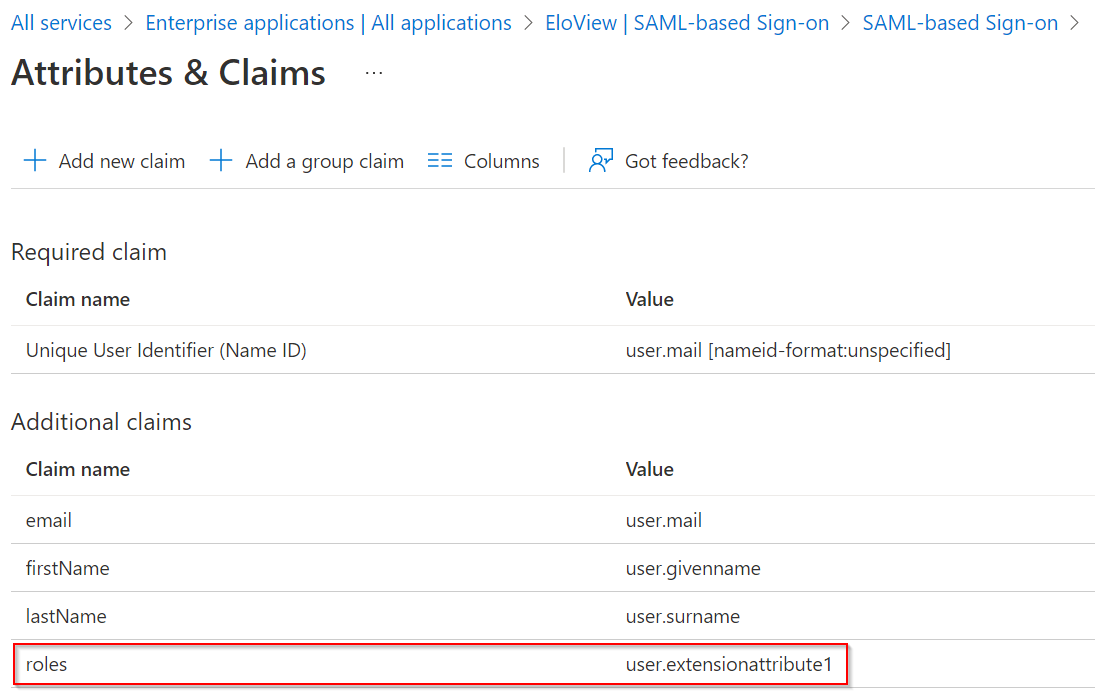Select the user.mail value in email row
The width and height of the screenshot is (1095, 697).
pos(663,520)
